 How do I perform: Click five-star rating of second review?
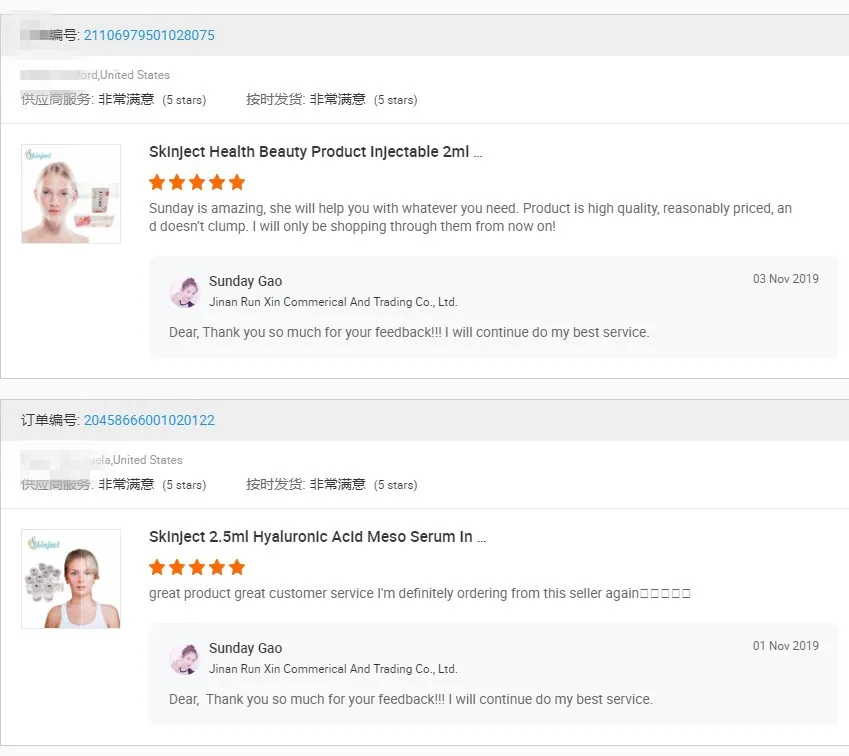coord(197,567)
